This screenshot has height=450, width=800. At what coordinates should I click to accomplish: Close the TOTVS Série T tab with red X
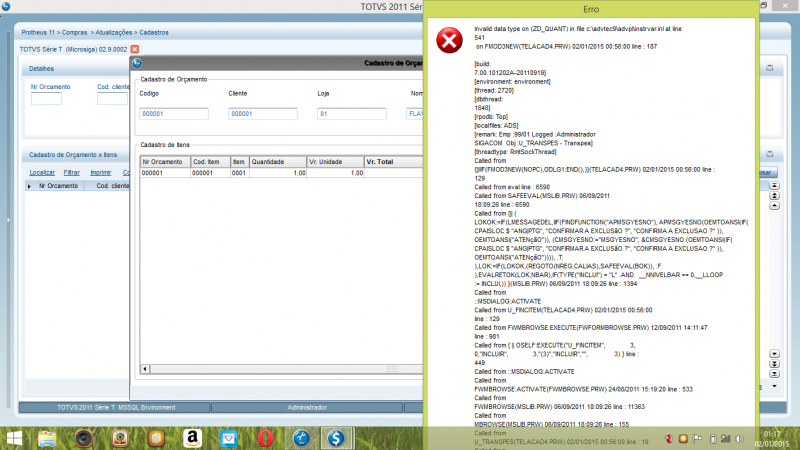[x=135, y=49]
